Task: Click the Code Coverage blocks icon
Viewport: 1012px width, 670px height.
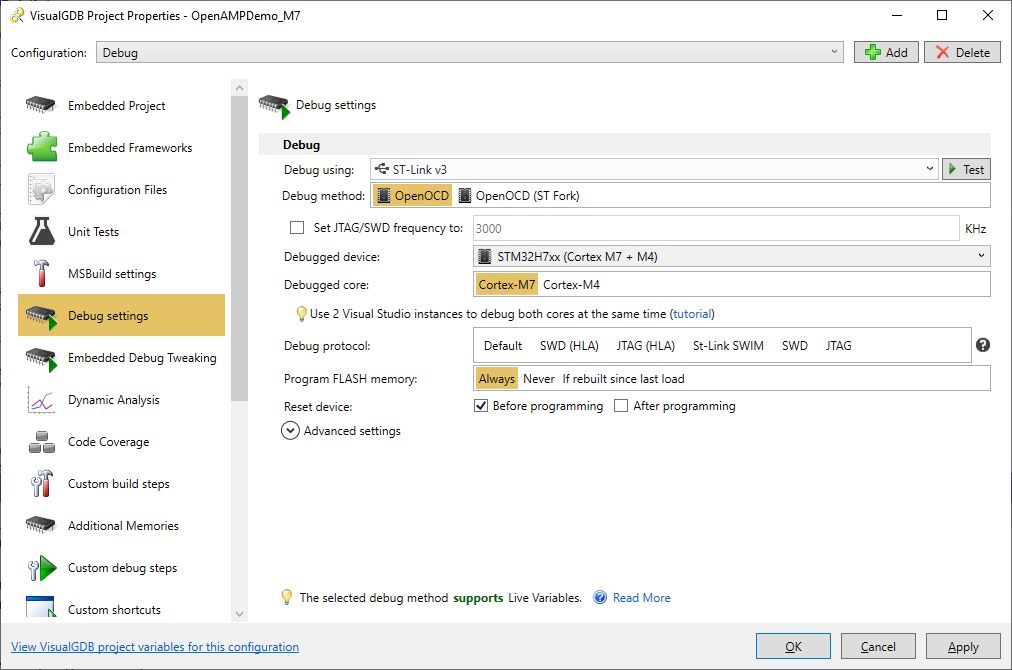Action: coord(42,442)
